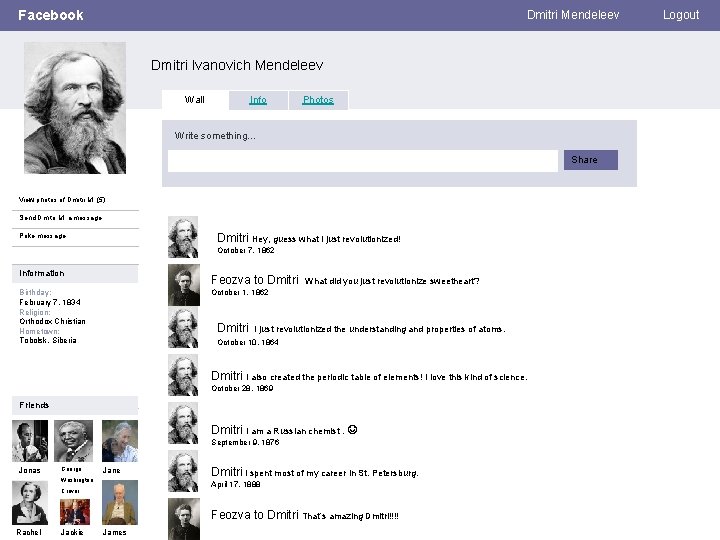Click birthday value 'February 7, 1834'
This screenshot has height=540, width=720.
click(x=50, y=302)
